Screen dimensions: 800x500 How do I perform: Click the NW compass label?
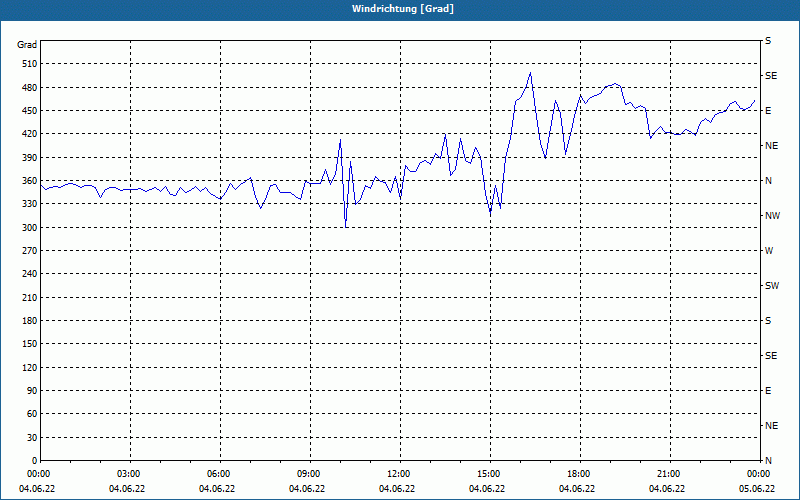(x=772, y=216)
